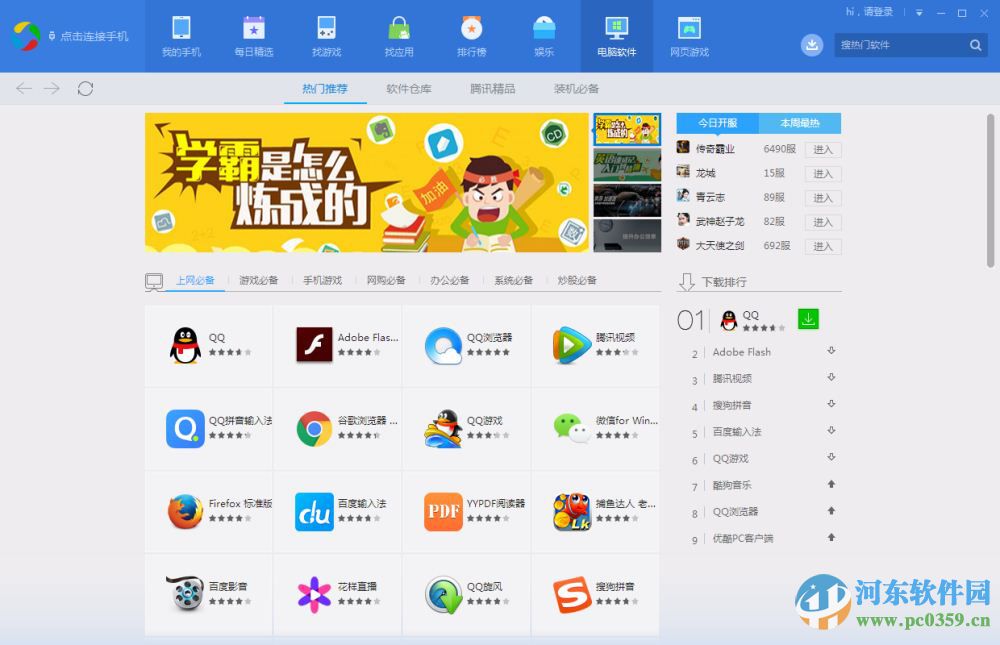Click the download manager icon beside search

pos(811,45)
